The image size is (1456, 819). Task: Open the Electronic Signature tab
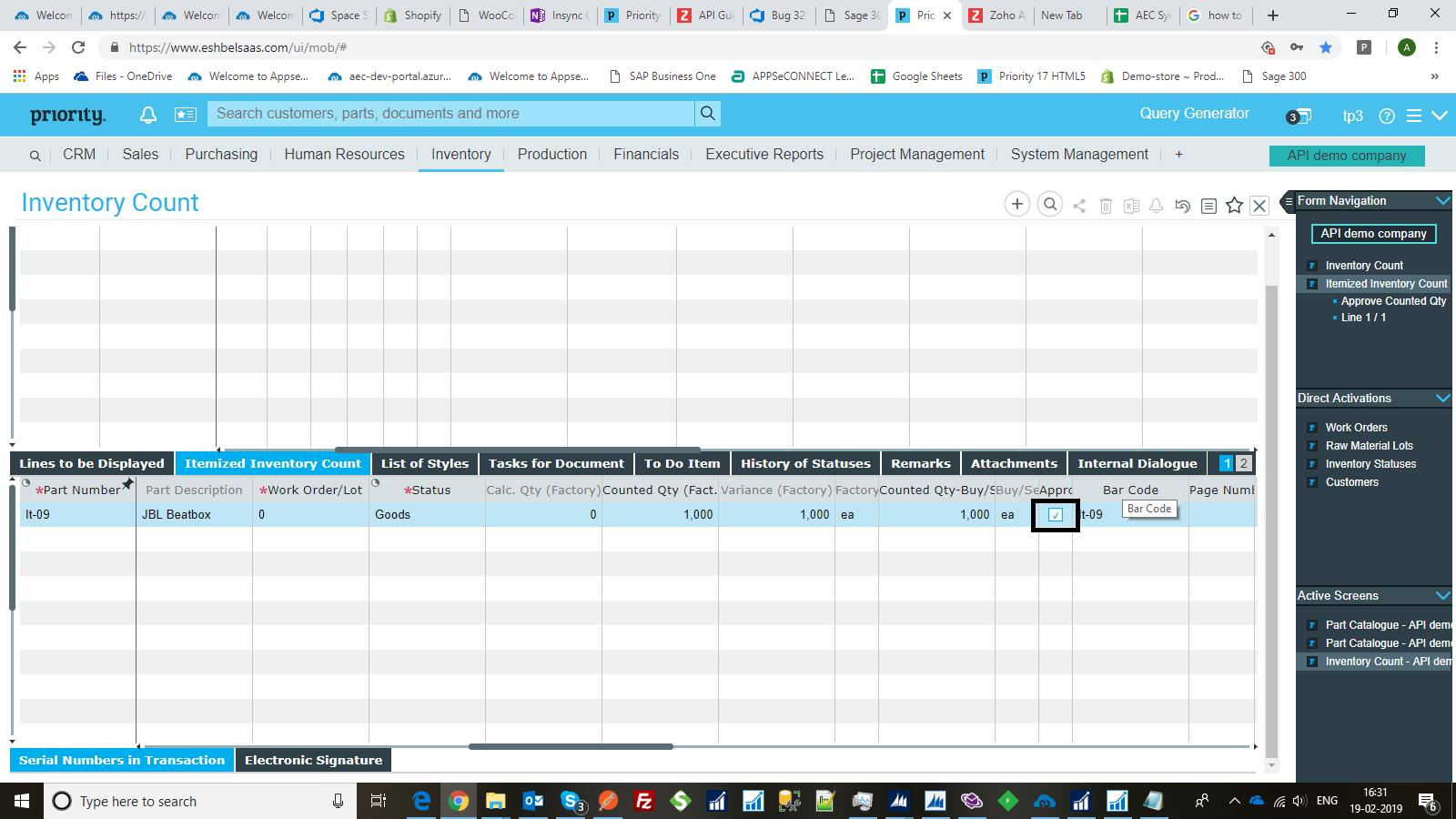point(313,760)
